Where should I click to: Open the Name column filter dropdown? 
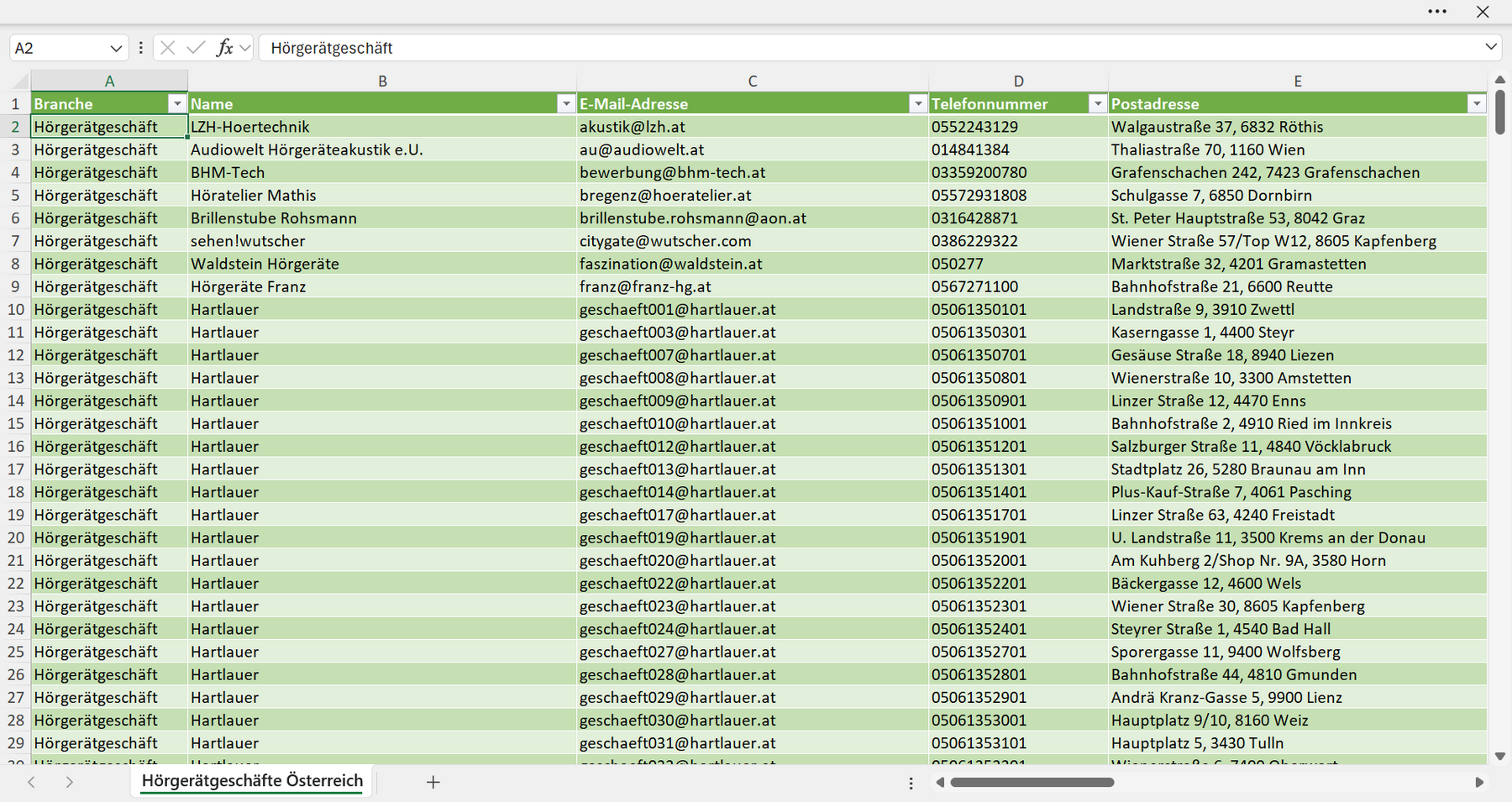tap(566, 104)
